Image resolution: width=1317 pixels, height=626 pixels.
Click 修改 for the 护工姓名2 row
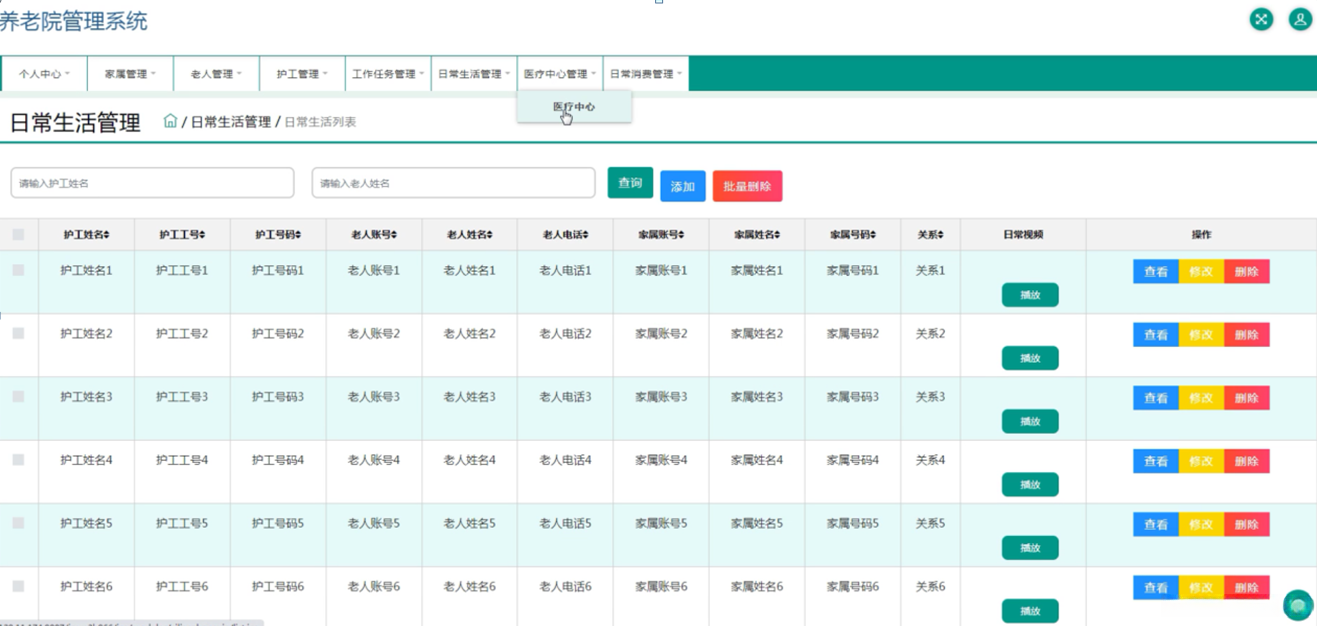1201,335
